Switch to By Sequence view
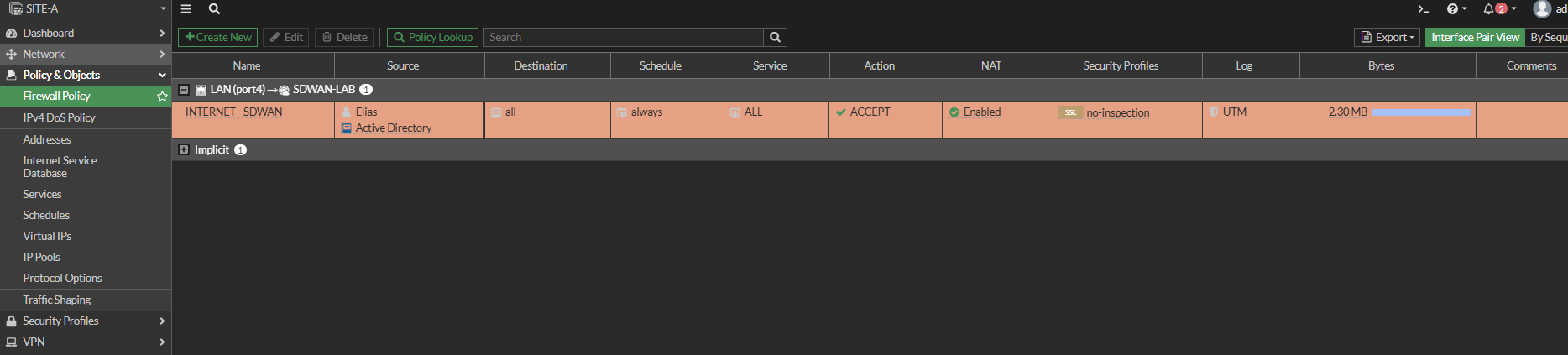Viewport: 1568px width, 355px height. pyautogui.click(x=1547, y=38)
